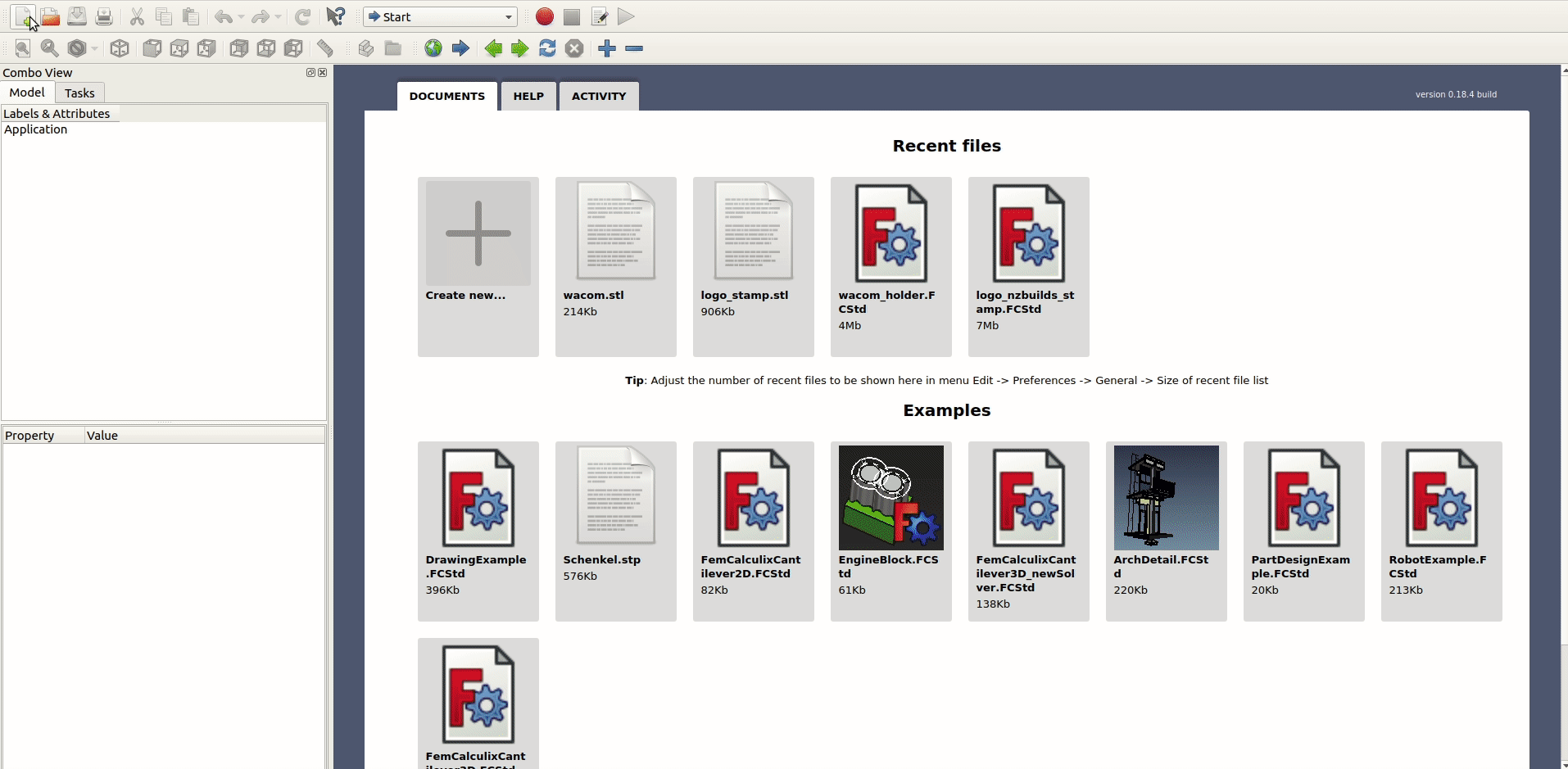
Task: Stop macro recording with the square icon
Action: pos(572,17)
